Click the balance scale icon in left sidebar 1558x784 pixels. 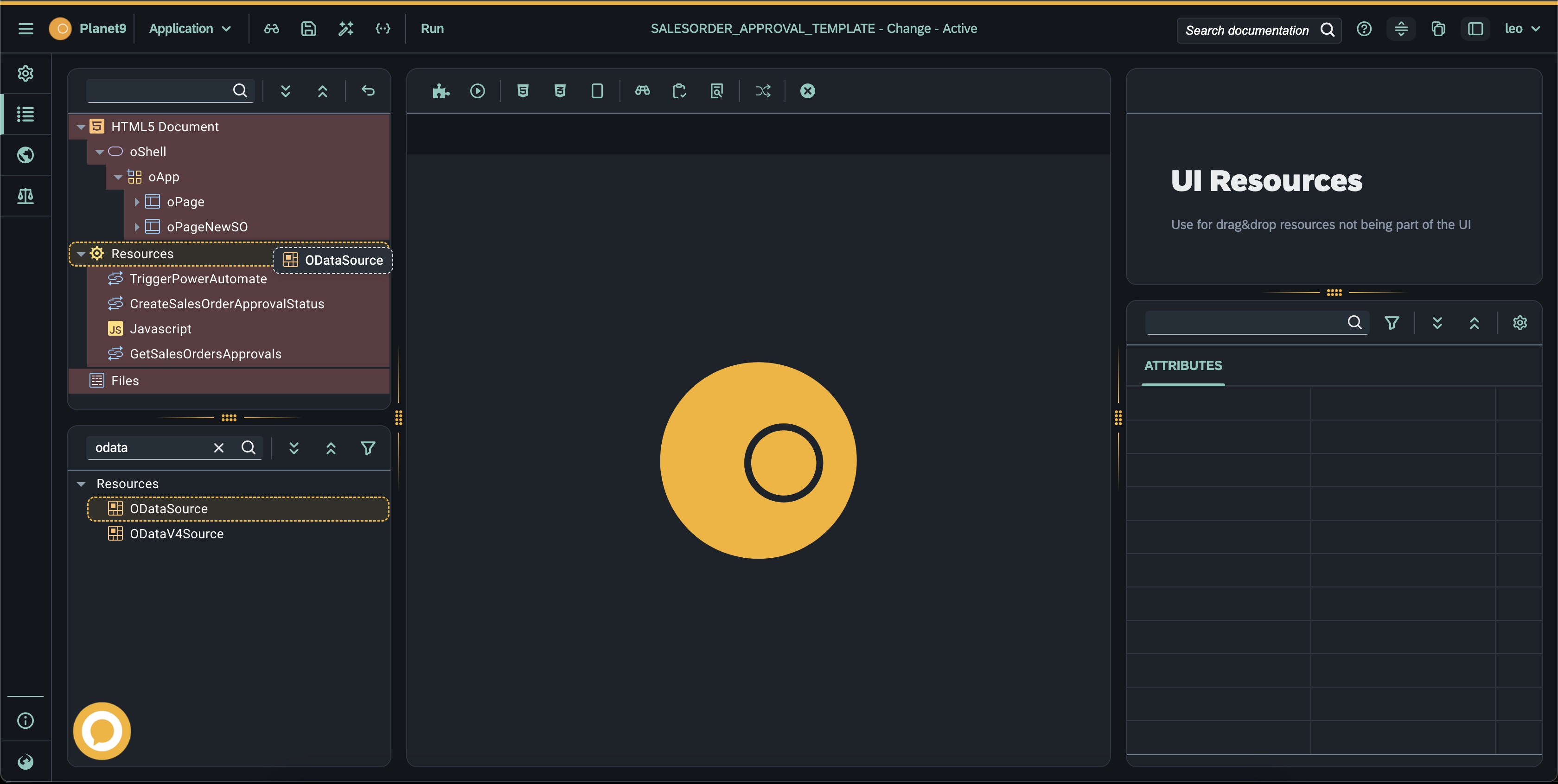[x=26, y=195]
